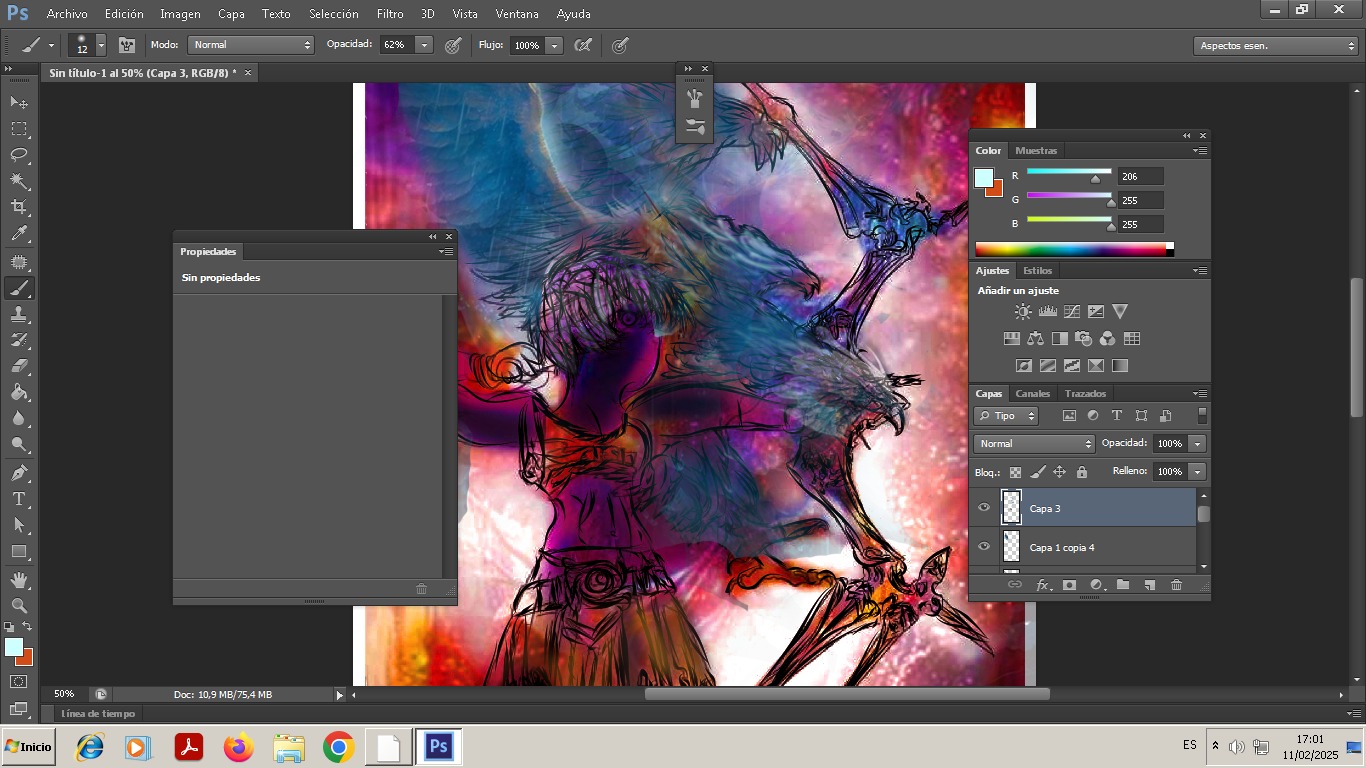Add a Color Balance adjustment
This screenshot has width=1366, height=768.
[x=1035, y=339]
